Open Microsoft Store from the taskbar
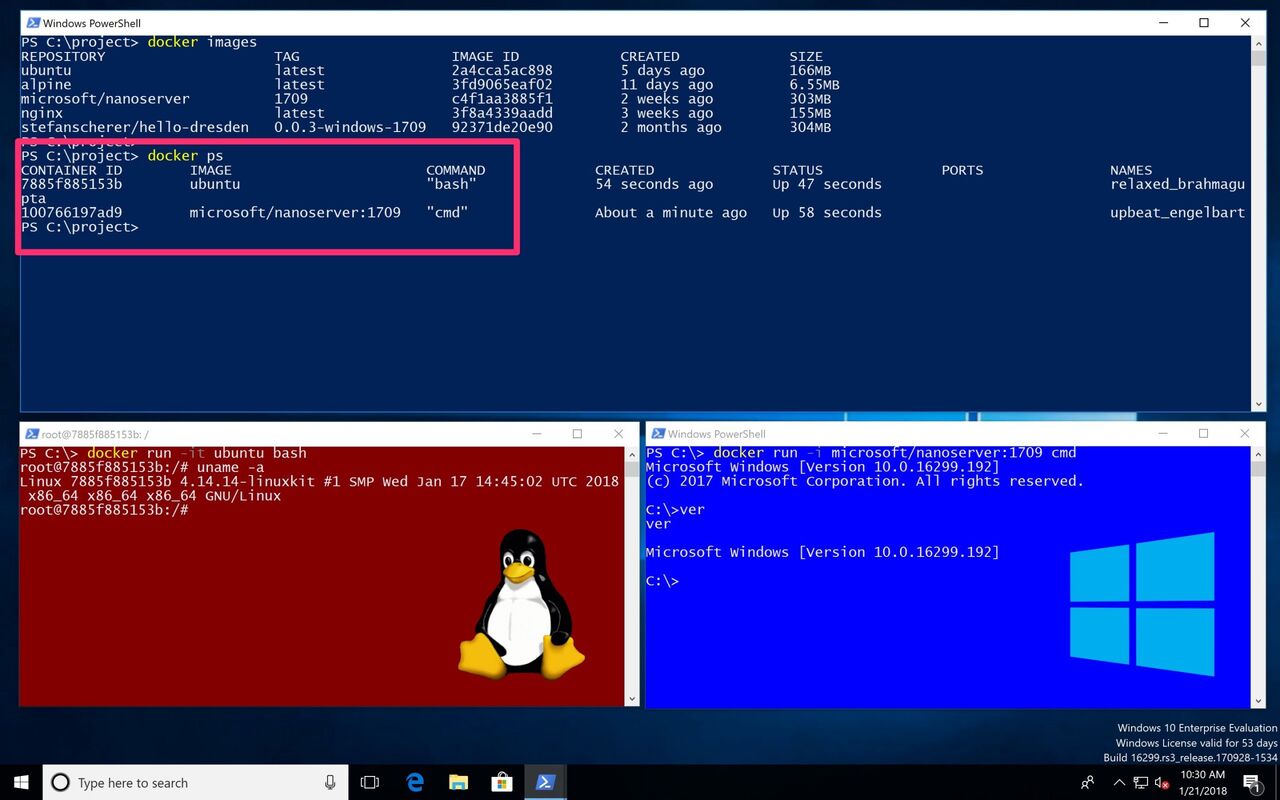This screenshot has width=1280, height=800. pos(502,783)
